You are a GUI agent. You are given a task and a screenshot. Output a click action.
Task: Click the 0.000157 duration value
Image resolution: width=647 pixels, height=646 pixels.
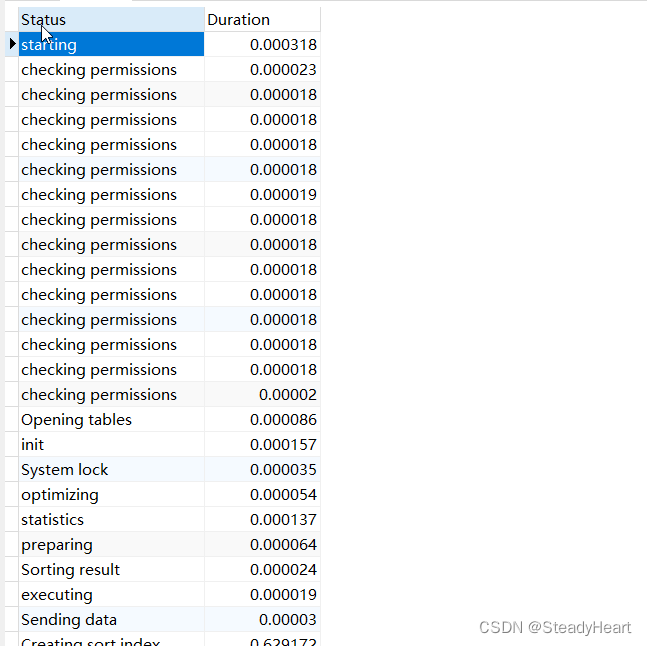[x=283, y=444]
